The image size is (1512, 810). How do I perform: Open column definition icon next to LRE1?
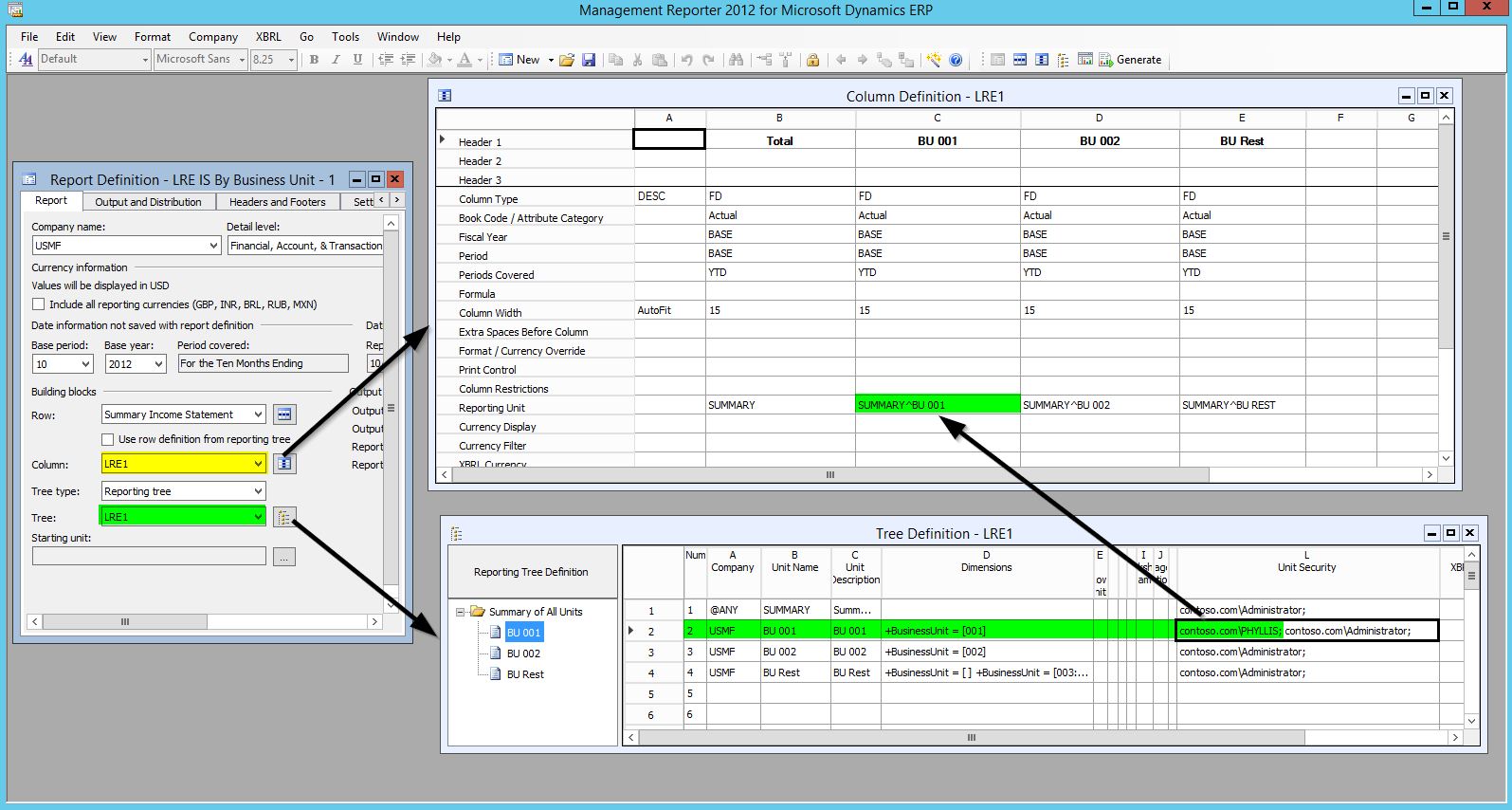284,464
